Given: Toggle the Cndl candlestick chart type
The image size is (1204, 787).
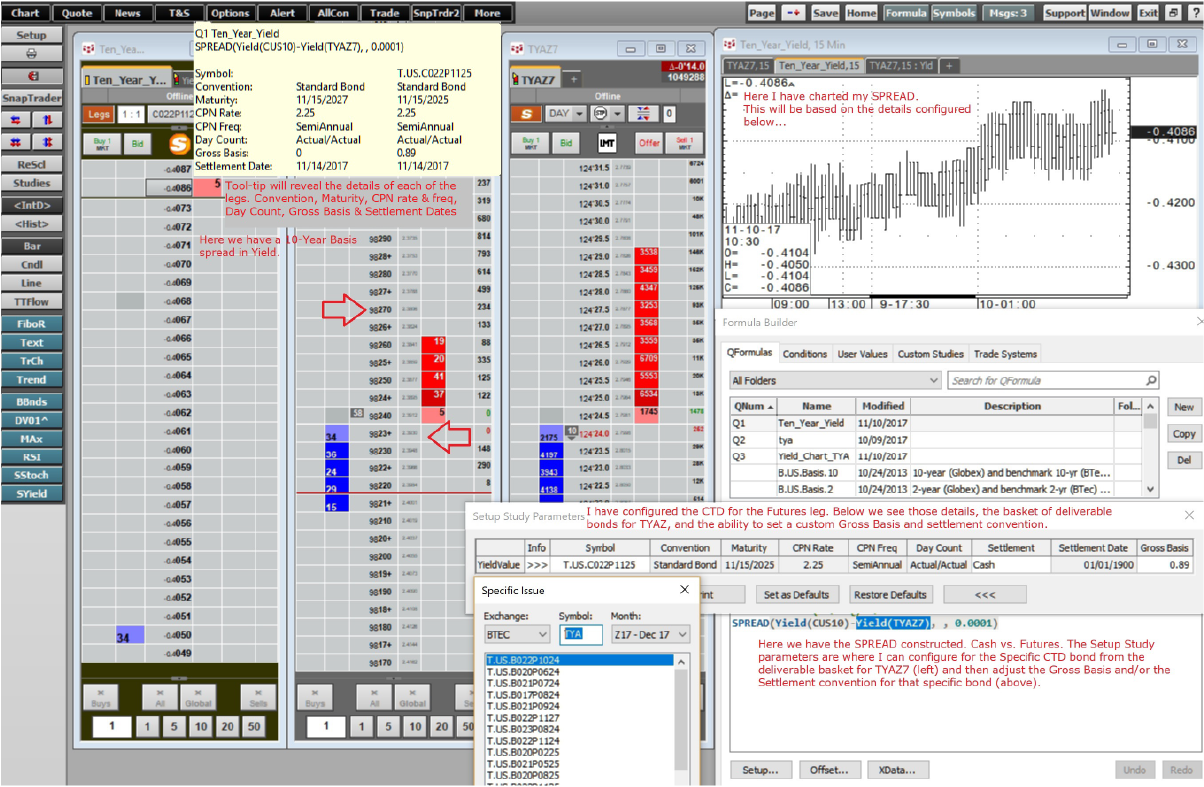Looking at the screenshot, I should (31, 265).
